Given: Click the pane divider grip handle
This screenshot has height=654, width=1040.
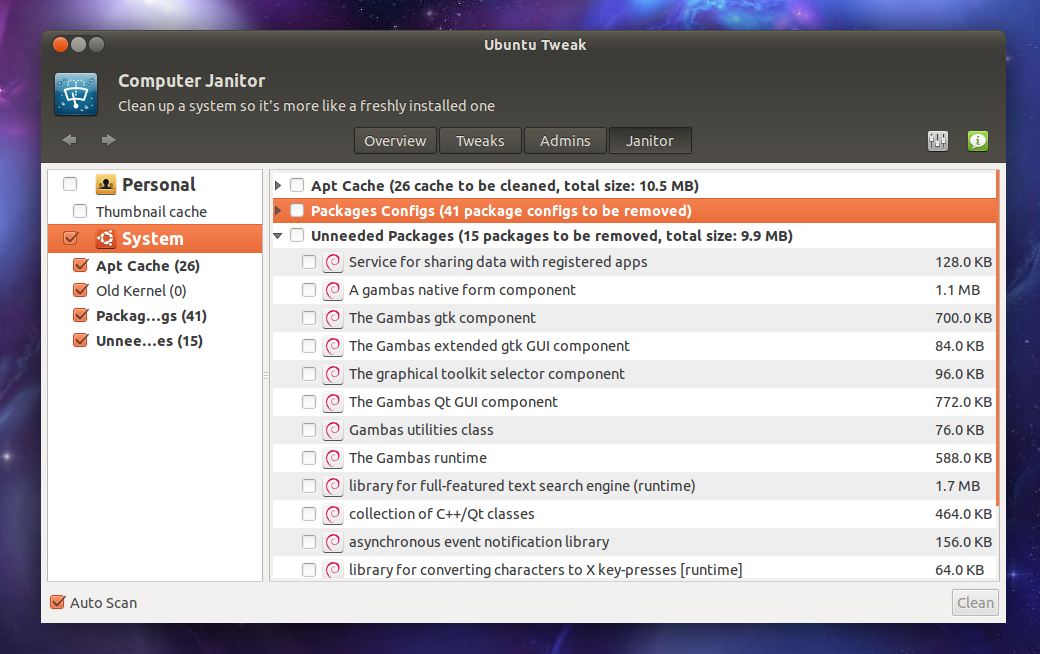Looking at the screenshot, I should tap(266, 375).
